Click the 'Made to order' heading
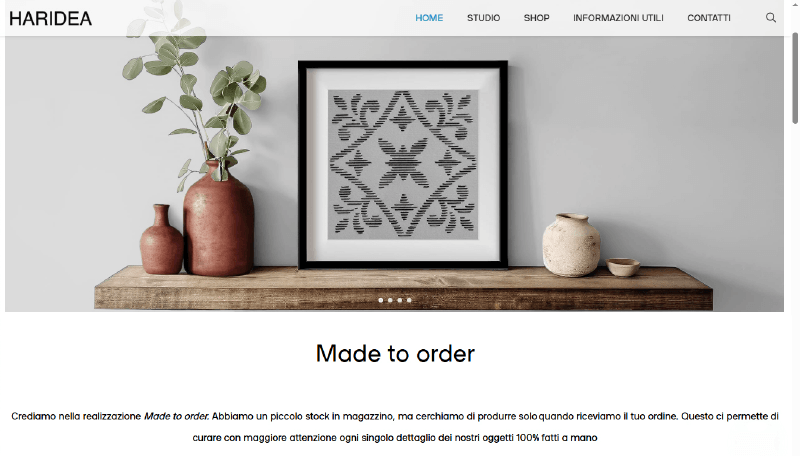 (x=395, y=353)
